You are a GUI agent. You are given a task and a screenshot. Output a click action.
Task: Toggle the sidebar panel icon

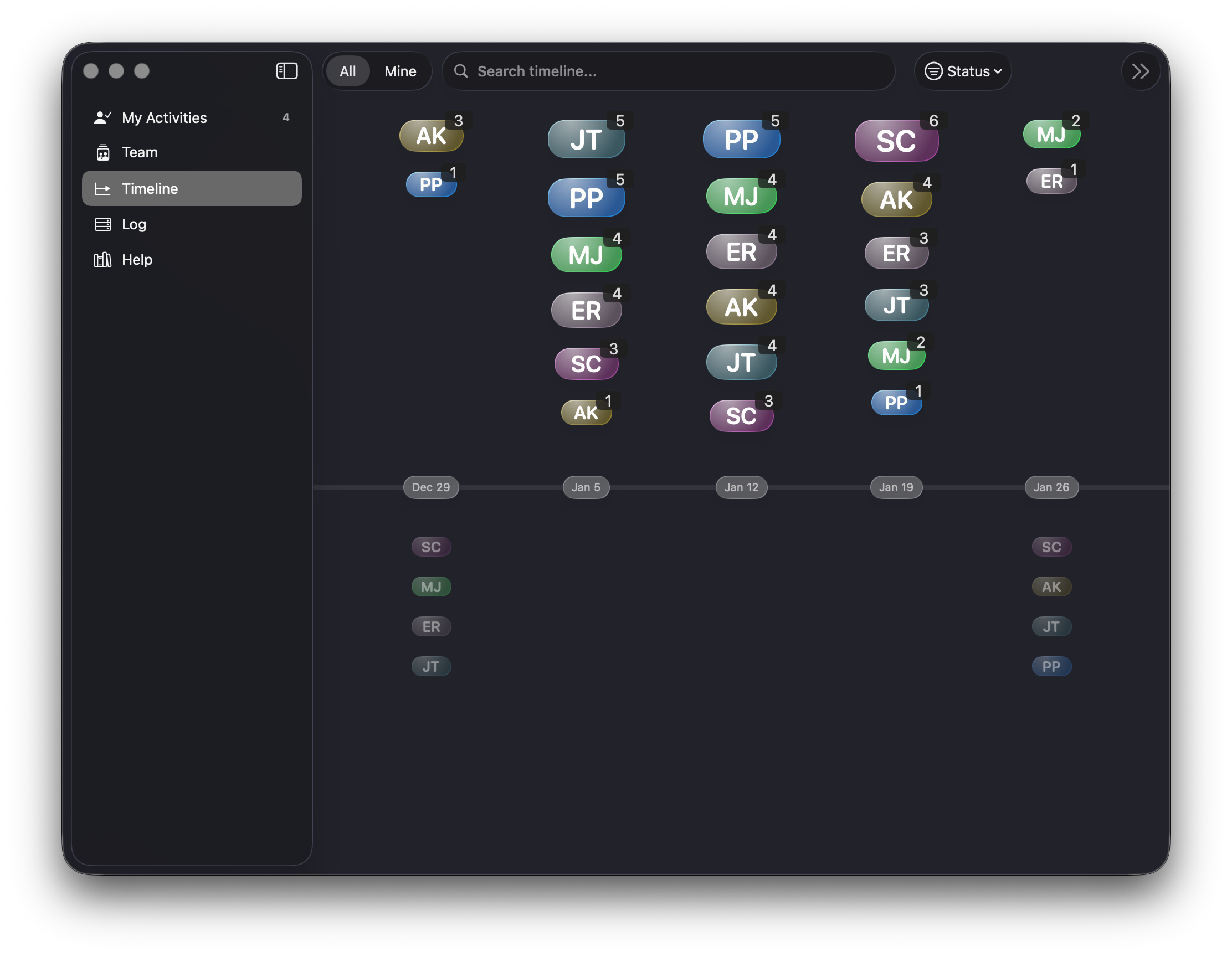click(x=287, y=71)
